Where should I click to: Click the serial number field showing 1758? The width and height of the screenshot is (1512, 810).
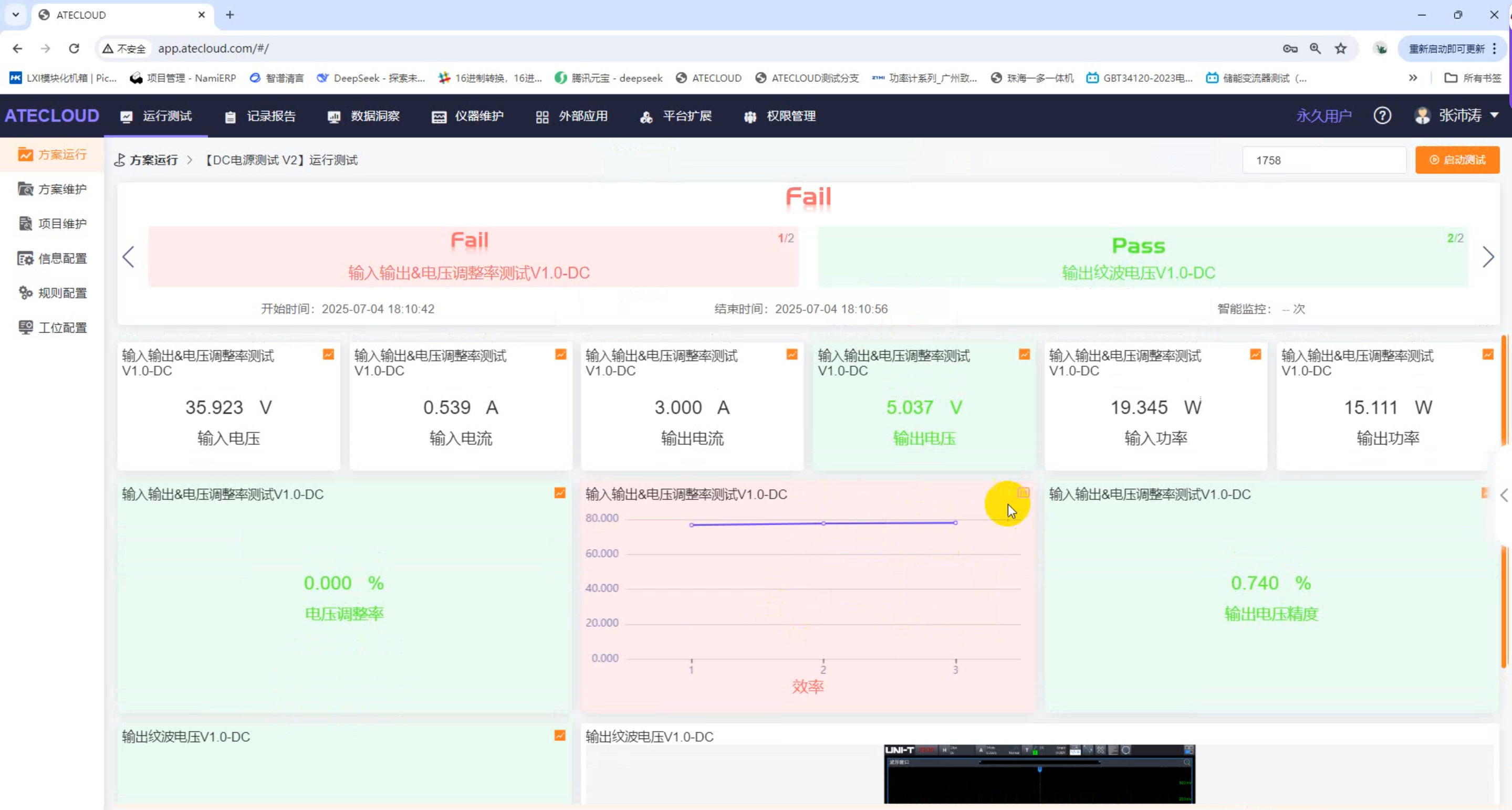pos(1323,160)
